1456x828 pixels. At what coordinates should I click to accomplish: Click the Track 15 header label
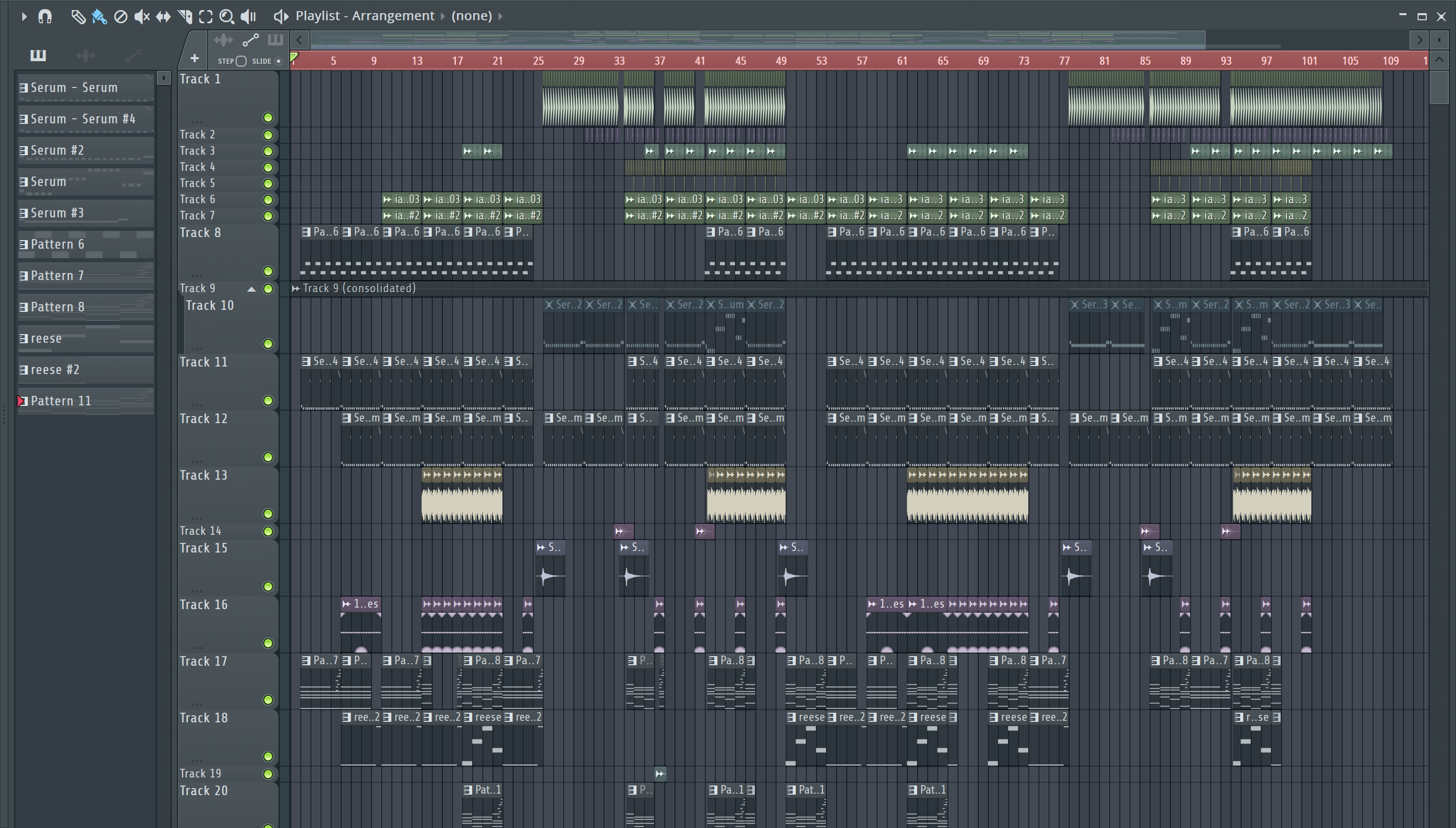coord(204,548)
